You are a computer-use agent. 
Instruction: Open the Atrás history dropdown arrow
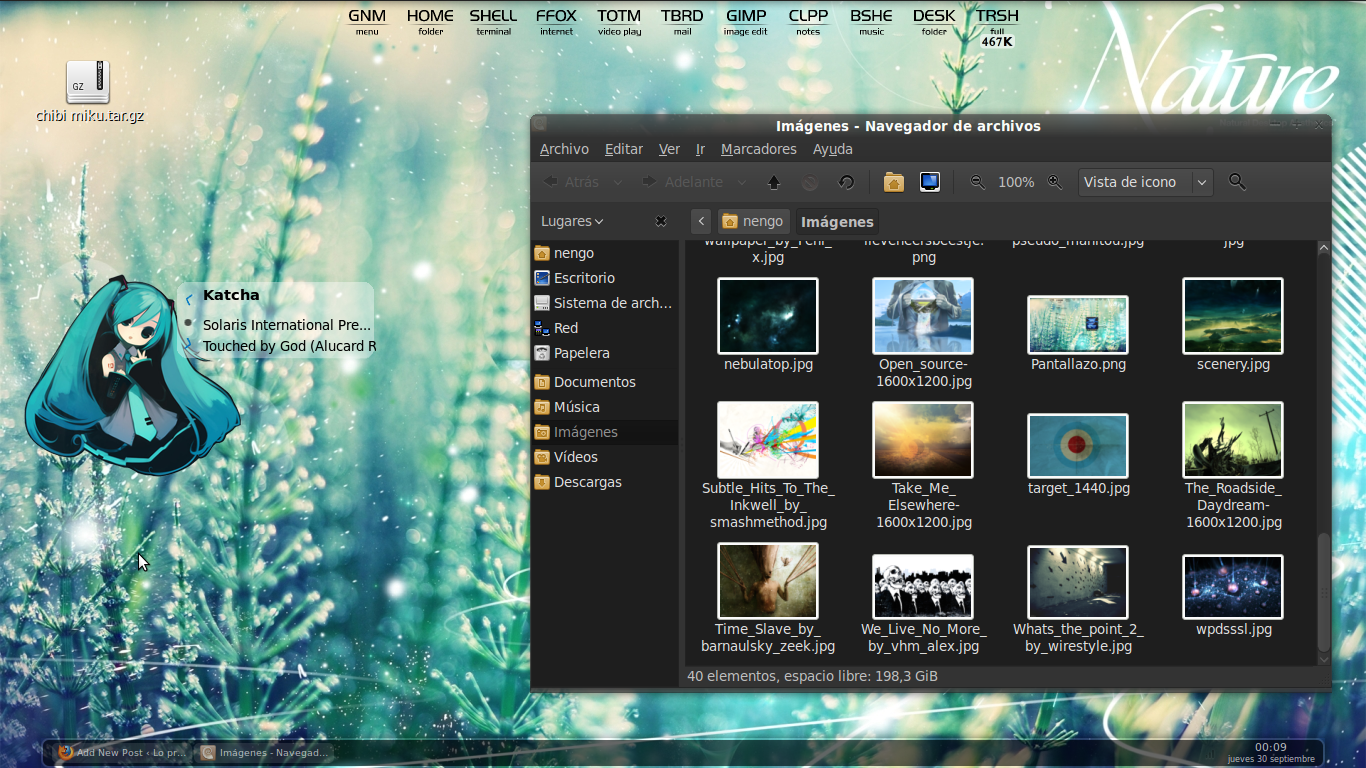618,182
